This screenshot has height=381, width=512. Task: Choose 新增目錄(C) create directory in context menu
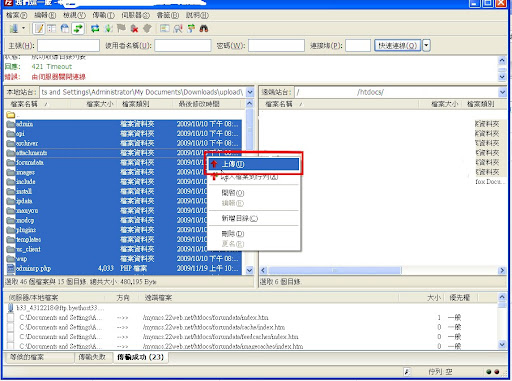(x=254, y=218)
